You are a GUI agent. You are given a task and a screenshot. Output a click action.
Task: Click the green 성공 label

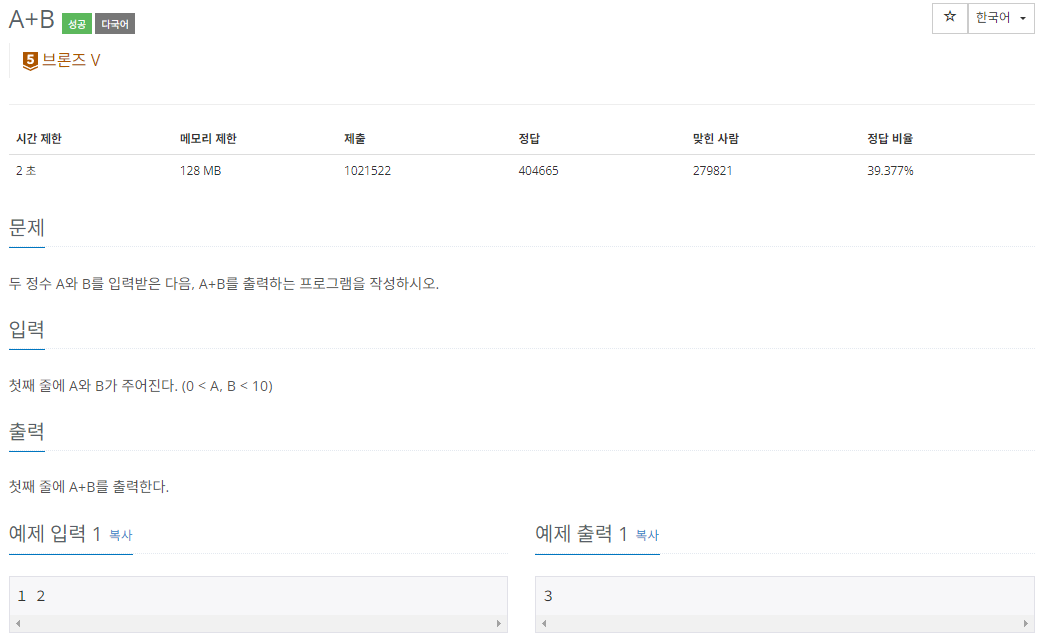click(76, 24)
